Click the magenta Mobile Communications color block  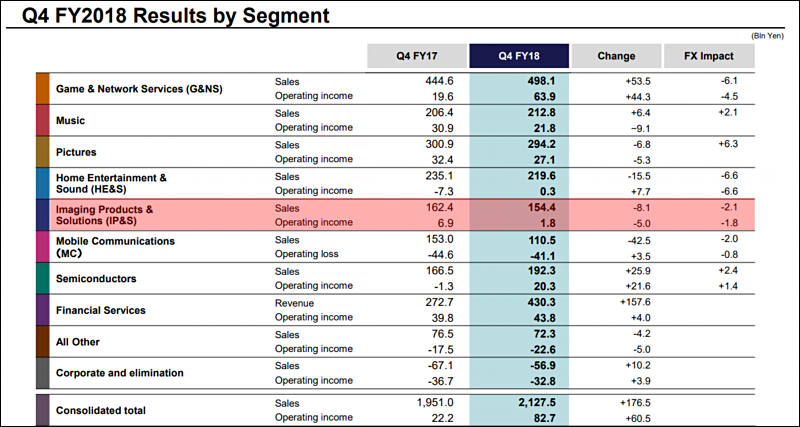43,247
